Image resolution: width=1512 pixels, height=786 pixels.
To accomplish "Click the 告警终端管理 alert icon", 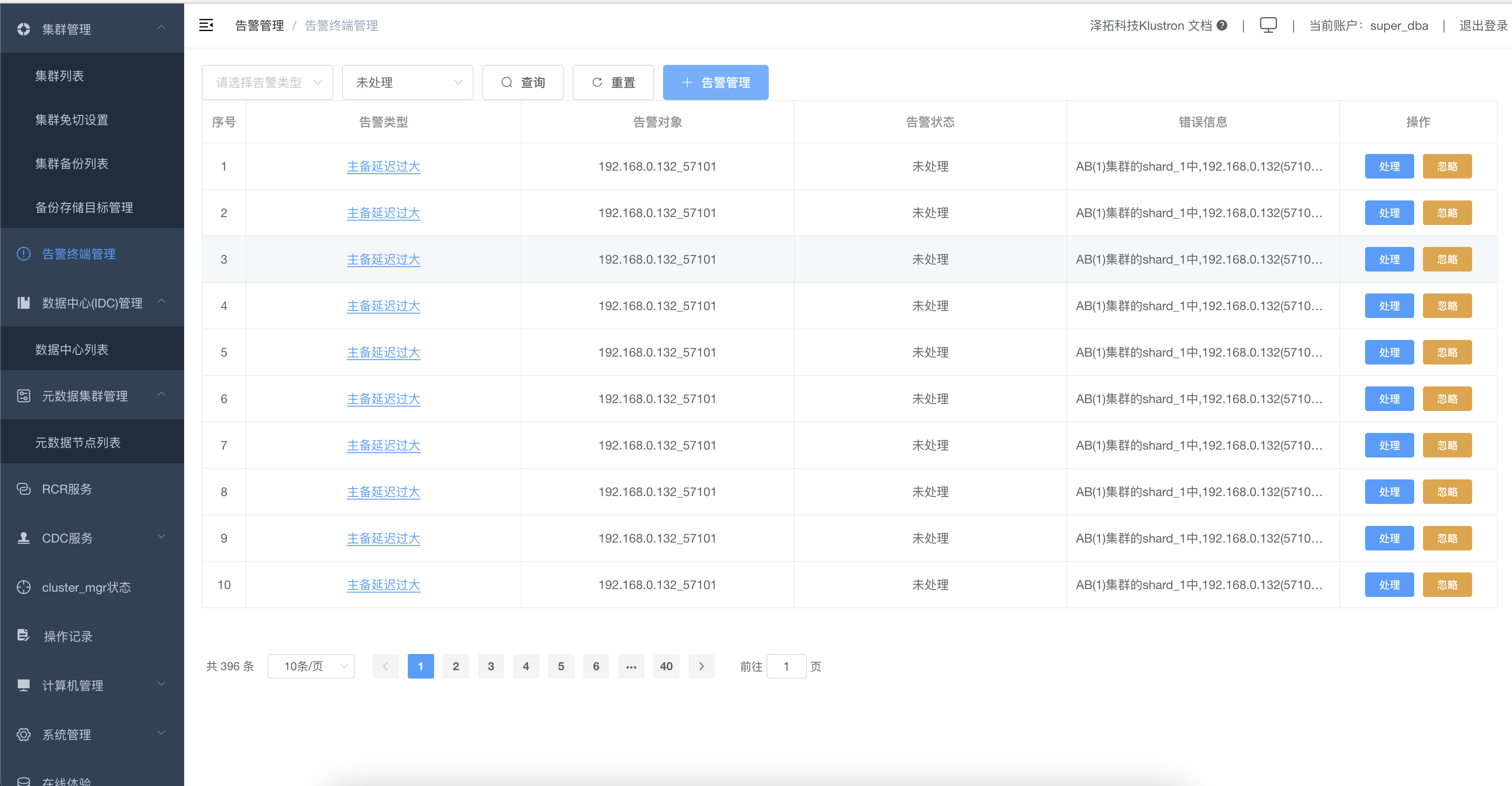I will [23, 254].
